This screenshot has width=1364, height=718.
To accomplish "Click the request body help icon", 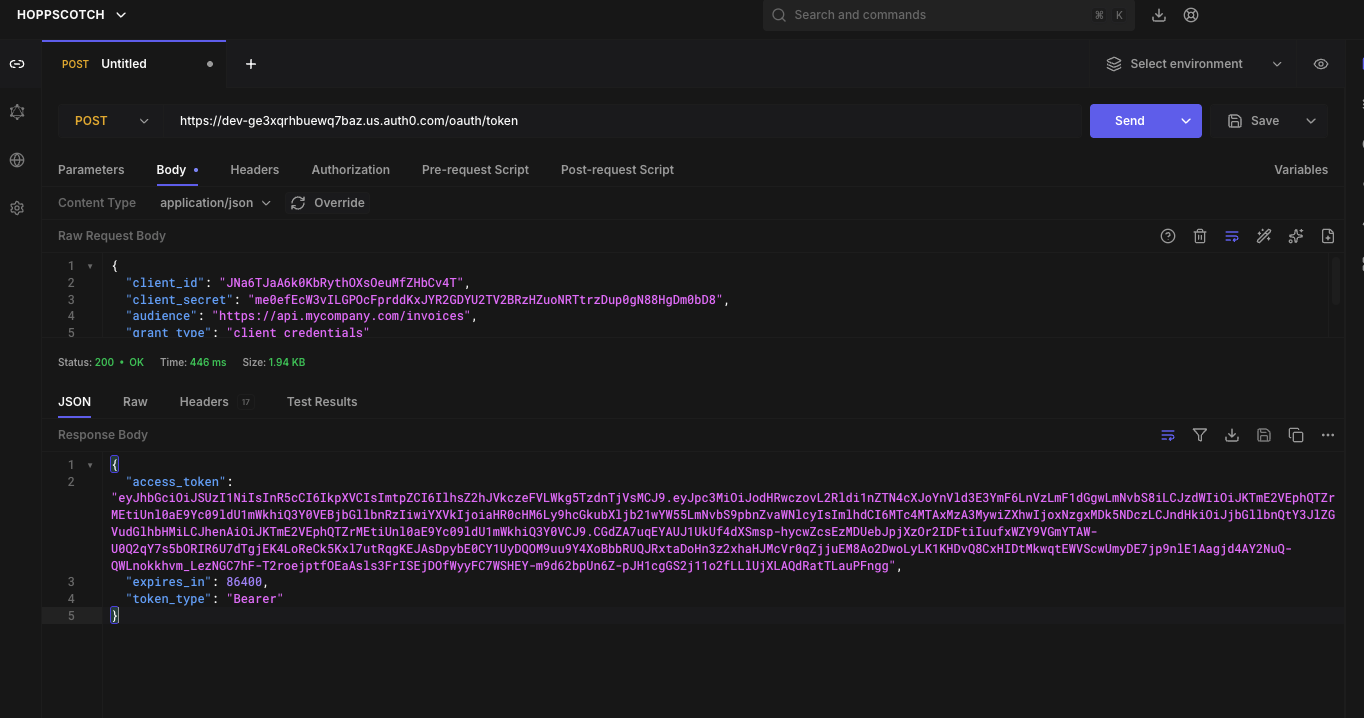I will (x=1168, y=236).
